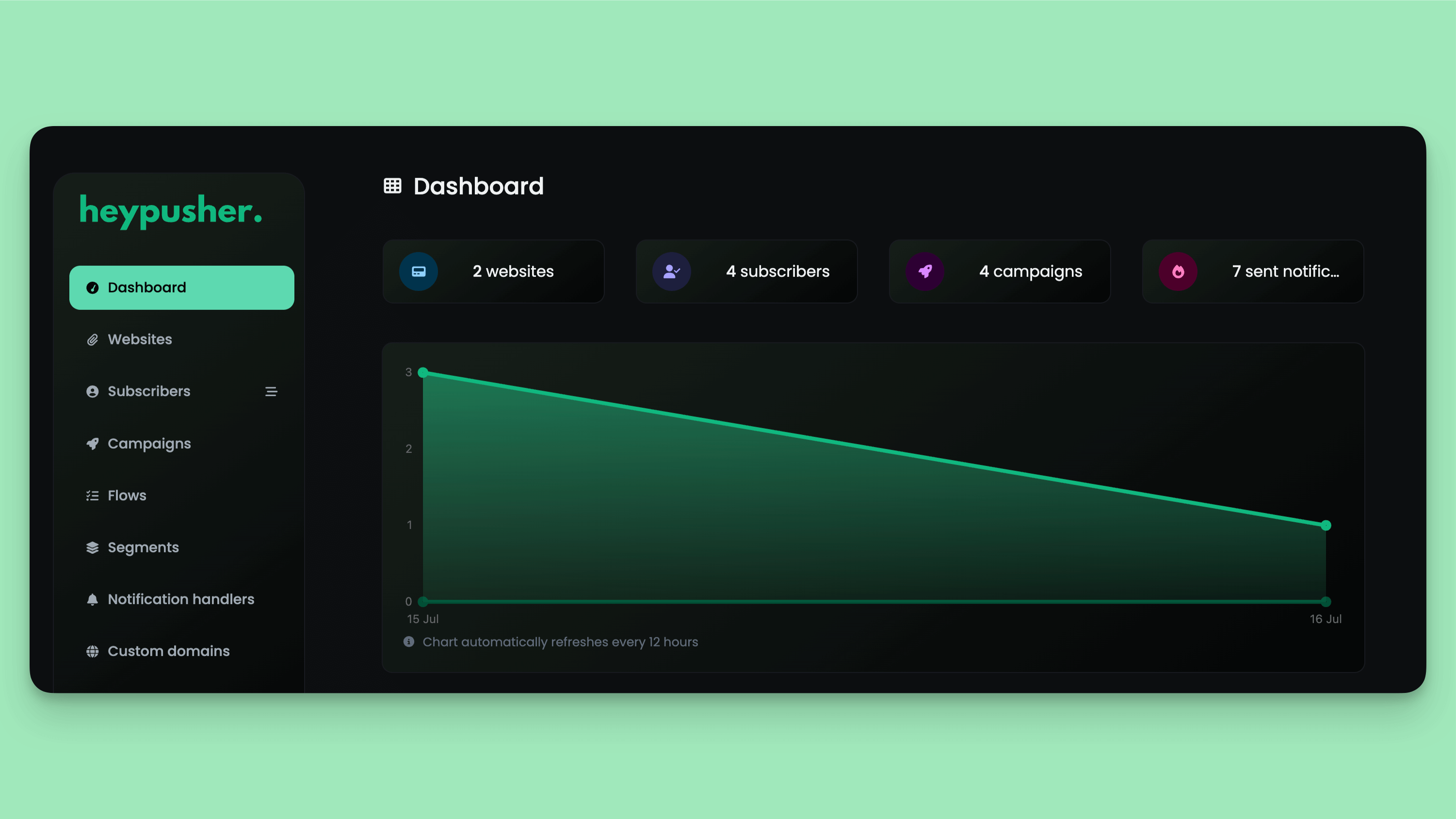1456x819 pixels.
Task: Navigate to Campaigns section
Action: 149,443
